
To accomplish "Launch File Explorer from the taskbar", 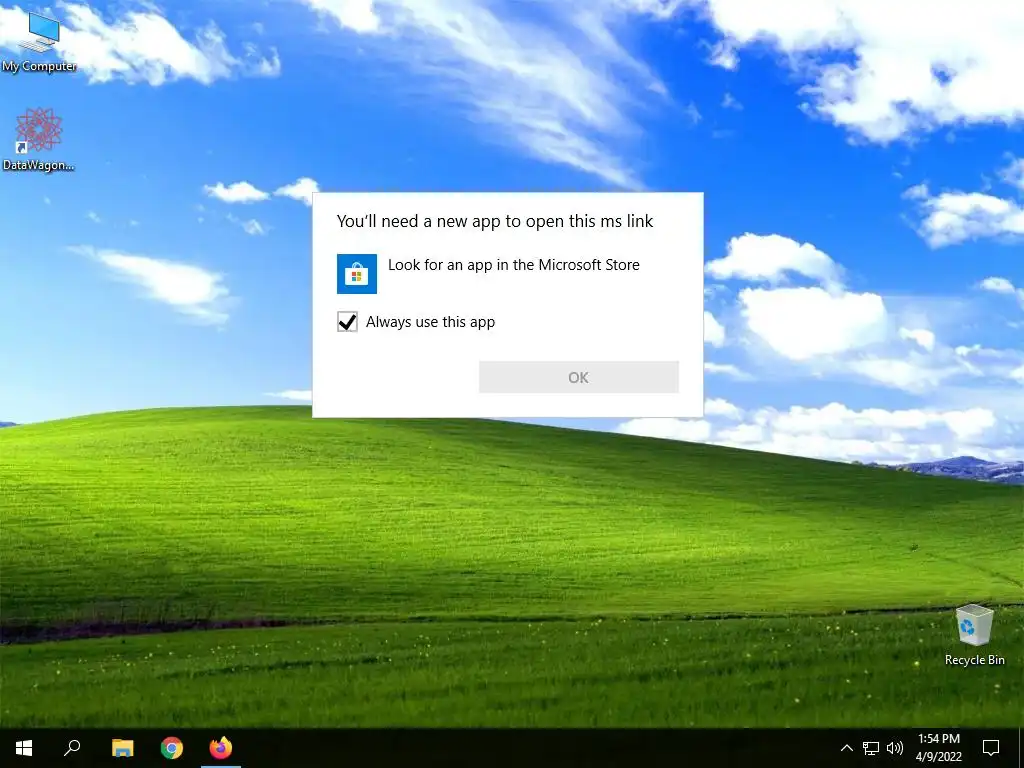I will pos(122,748).
